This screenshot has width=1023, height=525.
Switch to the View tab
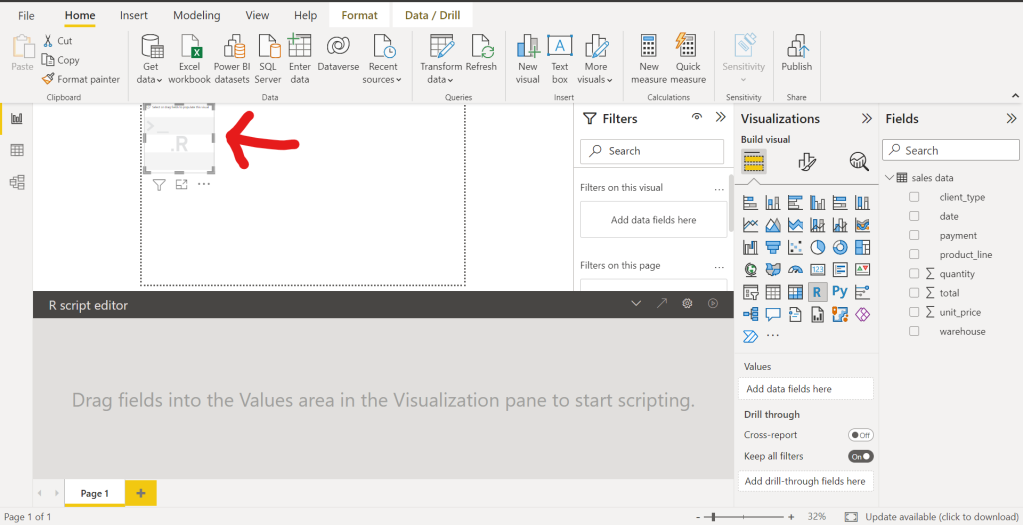click(257, 15)
